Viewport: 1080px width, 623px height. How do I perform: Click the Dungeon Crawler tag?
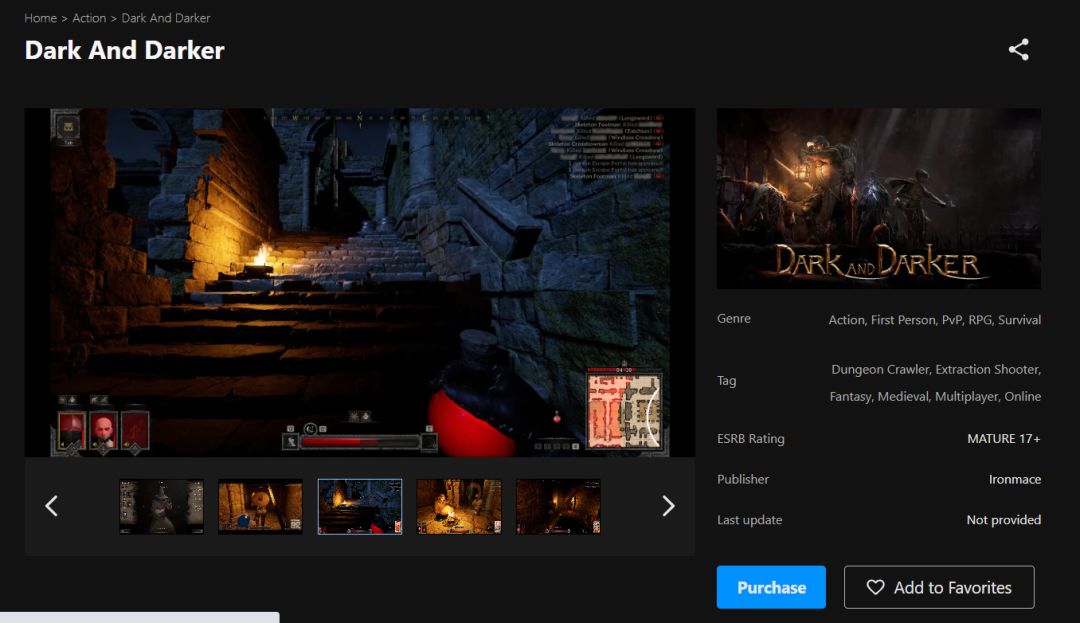(x=880, y=370)
